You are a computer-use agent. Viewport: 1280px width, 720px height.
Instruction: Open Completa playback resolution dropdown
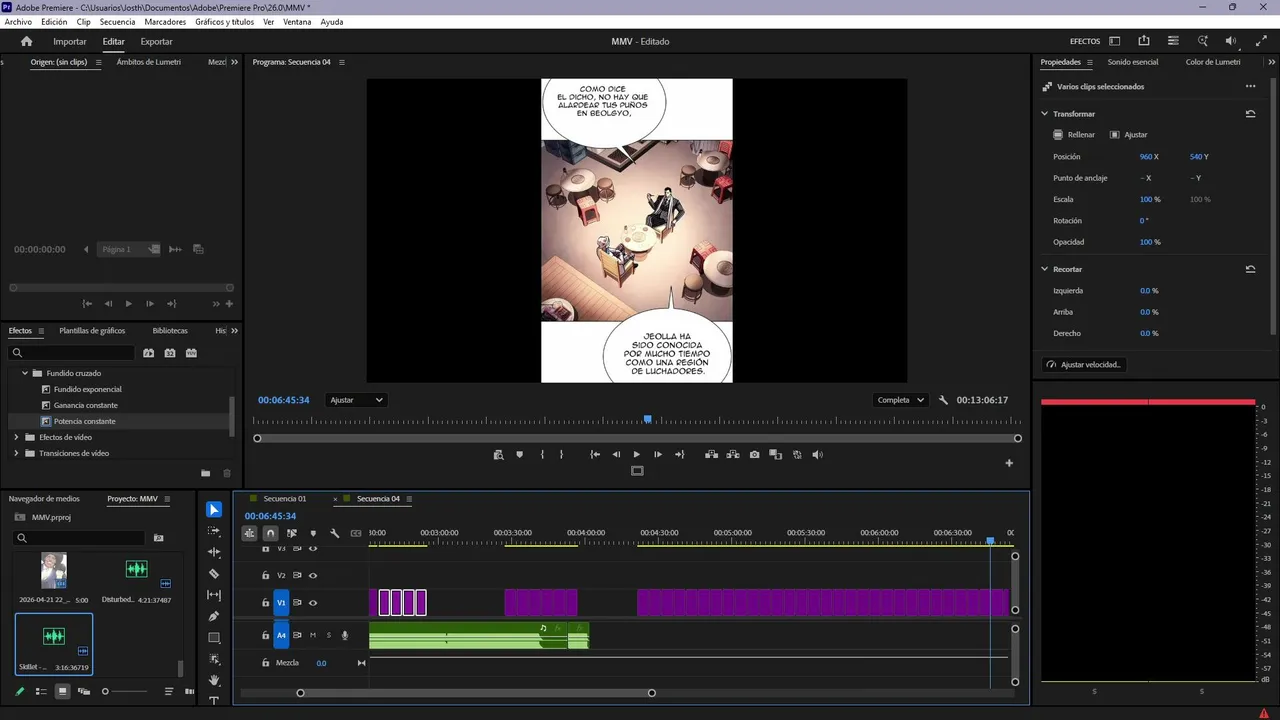point(900,400)
